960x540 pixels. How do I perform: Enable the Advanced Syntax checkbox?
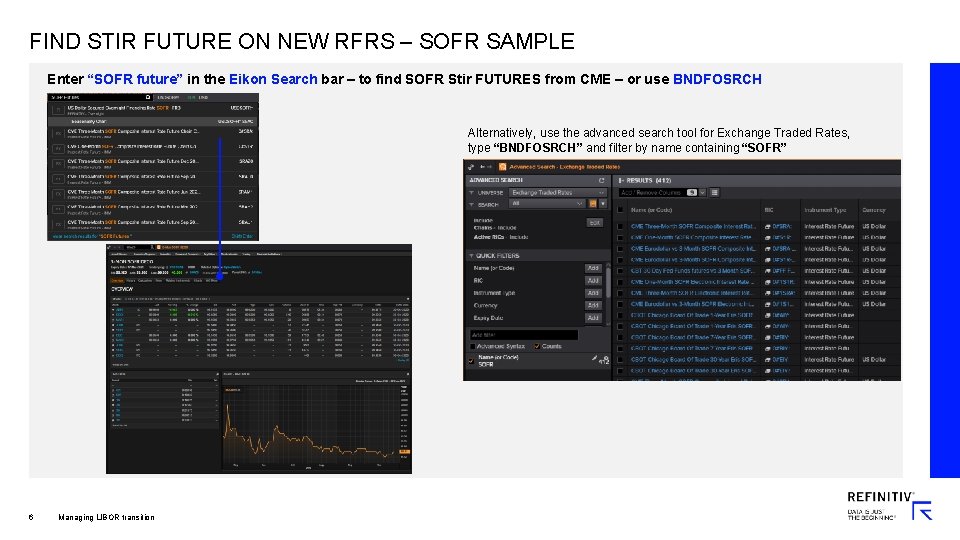pos(472,347)
